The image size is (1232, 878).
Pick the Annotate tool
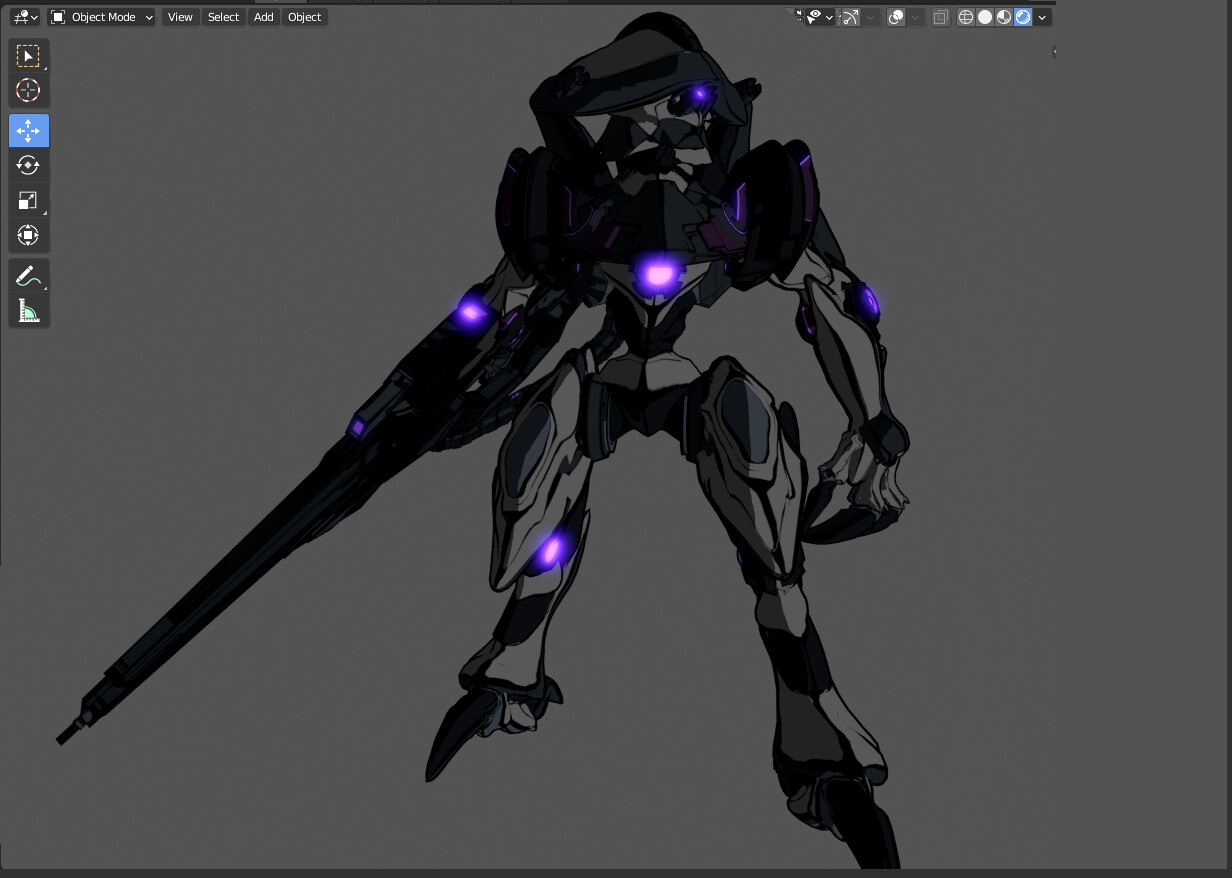pyautogui.click(x=28, y=275)
